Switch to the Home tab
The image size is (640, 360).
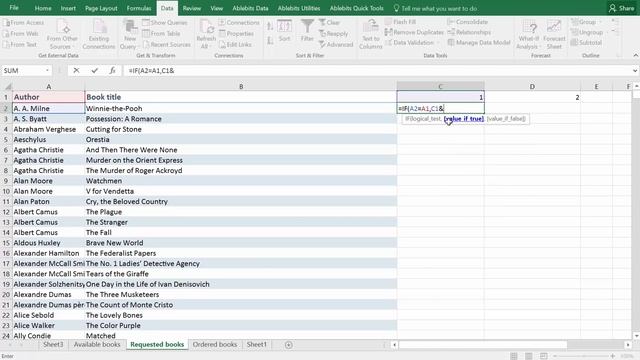pos(43,8)
